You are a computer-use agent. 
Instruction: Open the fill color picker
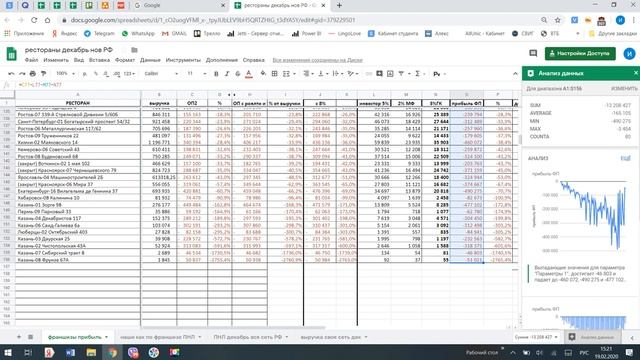coord(263,73)
